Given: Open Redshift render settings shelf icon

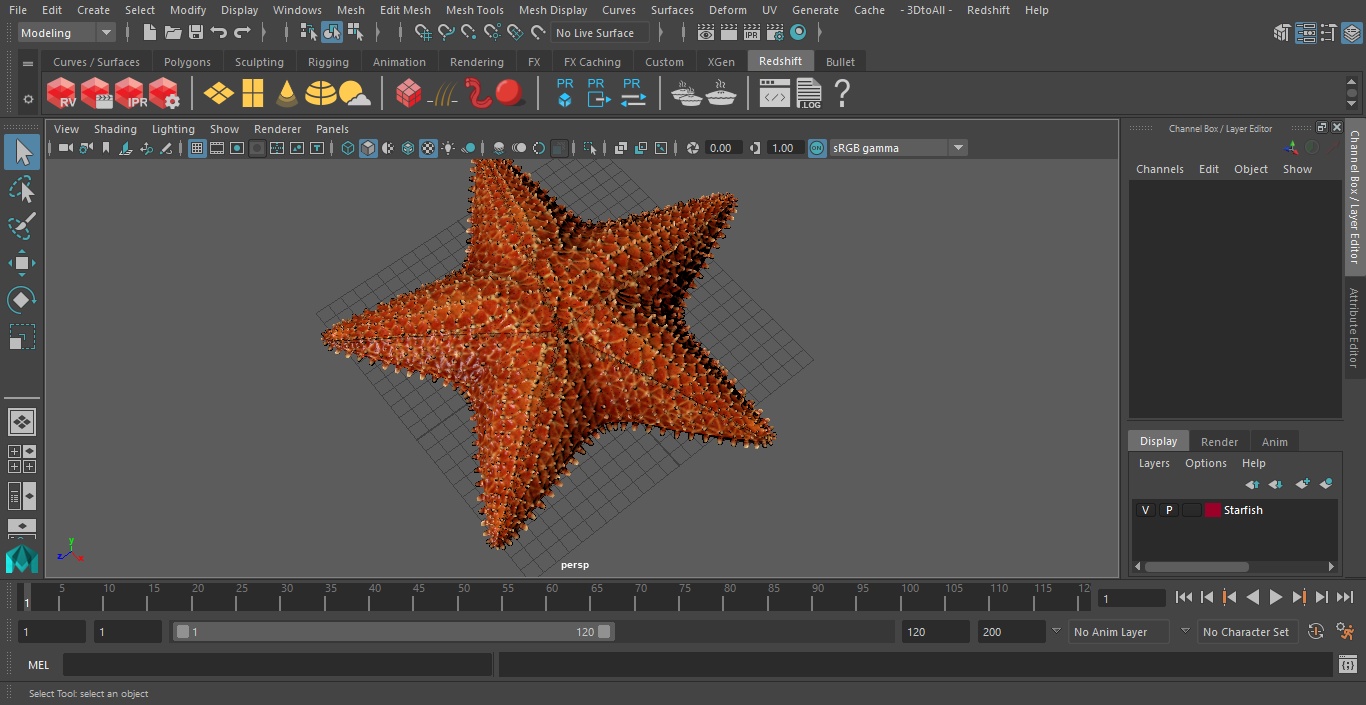Looking at the screenshot, I should pos(164,94).
